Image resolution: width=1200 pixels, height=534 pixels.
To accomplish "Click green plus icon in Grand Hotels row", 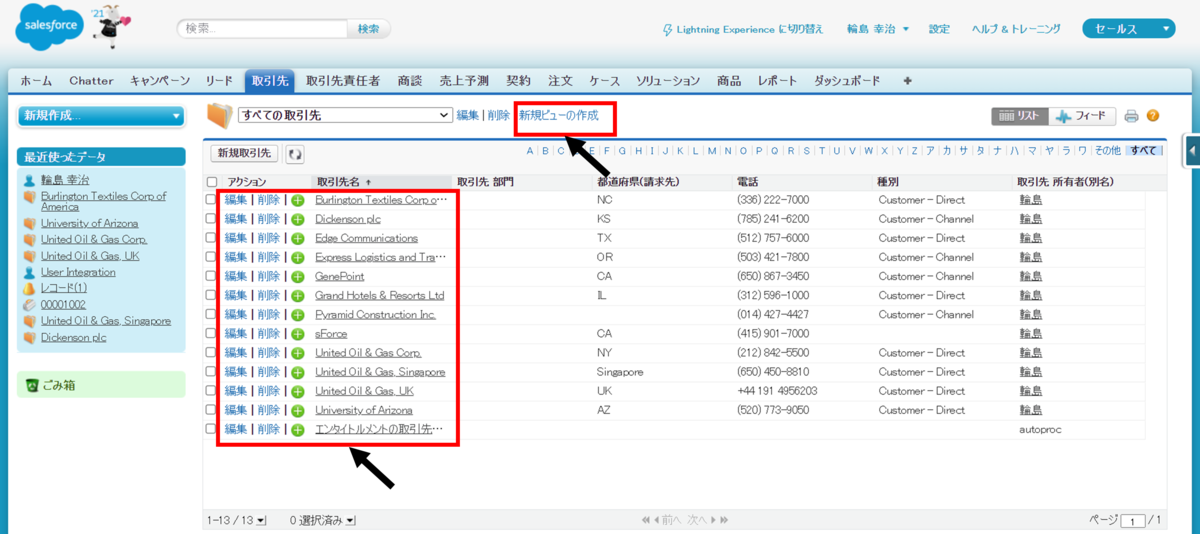I will (x=297, y=296).
